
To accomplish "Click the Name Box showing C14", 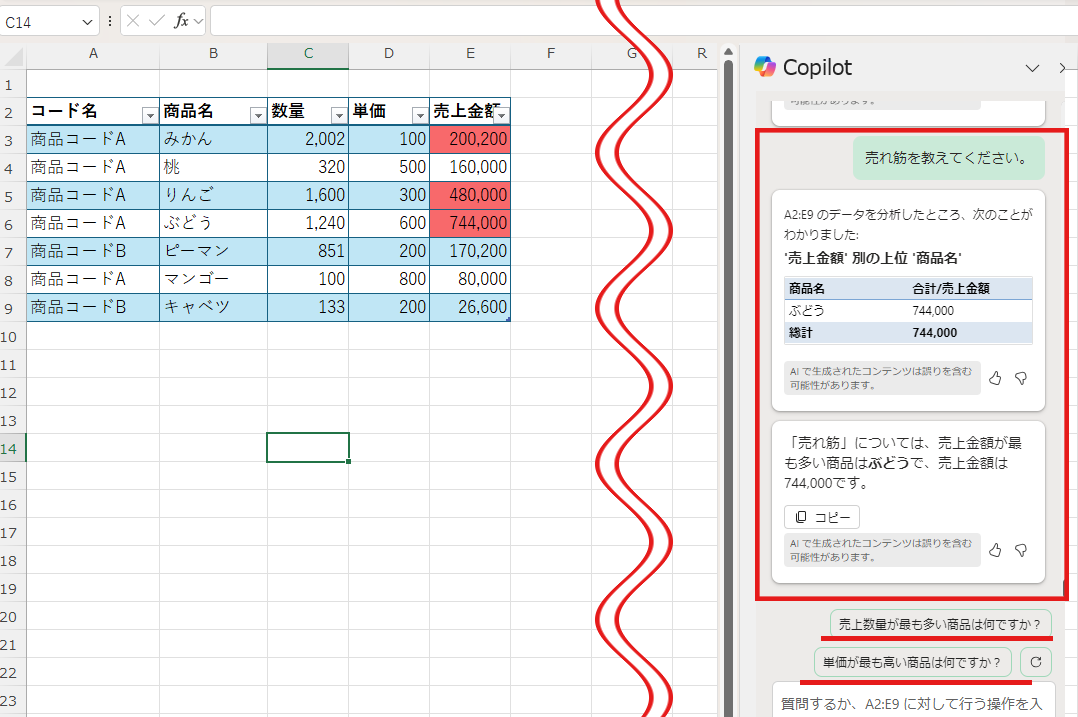I will point(40,22).
